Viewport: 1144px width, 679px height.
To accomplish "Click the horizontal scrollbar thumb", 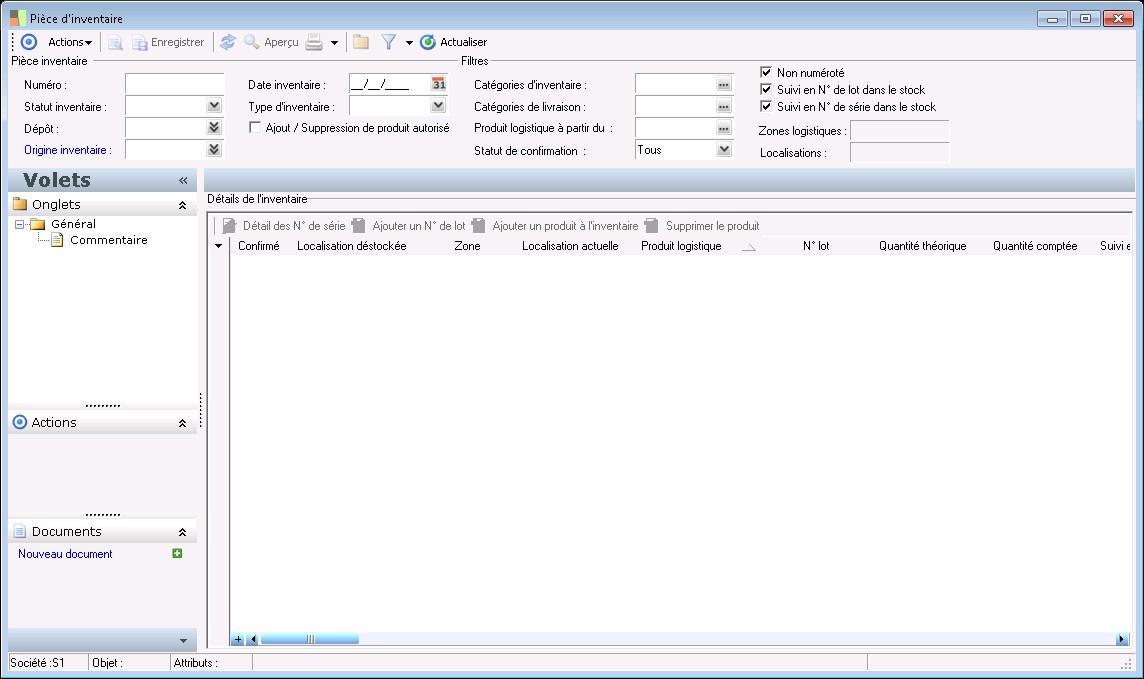I will point(310,640).
